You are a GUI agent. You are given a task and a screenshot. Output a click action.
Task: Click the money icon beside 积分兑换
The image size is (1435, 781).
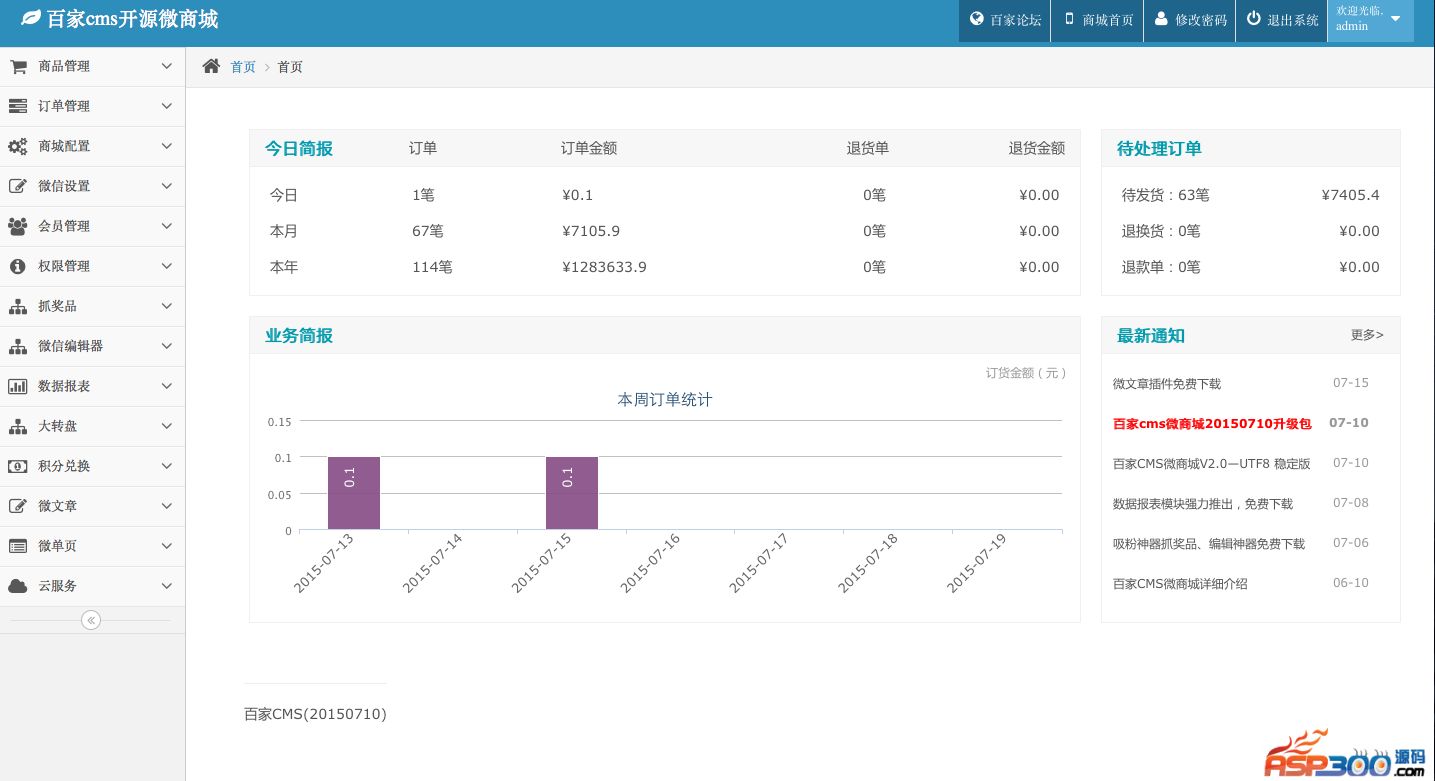[18, 466]
